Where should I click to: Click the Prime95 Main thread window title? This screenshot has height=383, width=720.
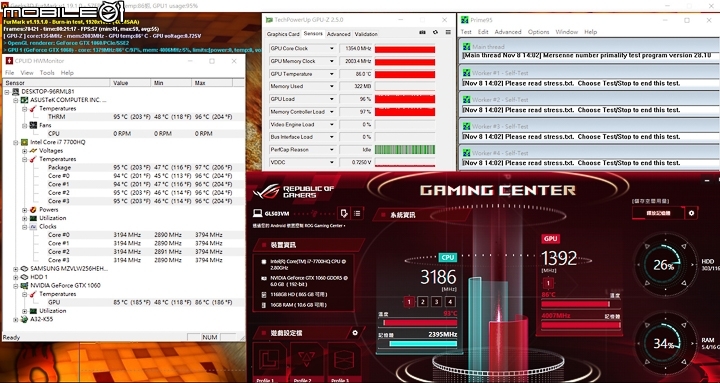pos(488,47)
